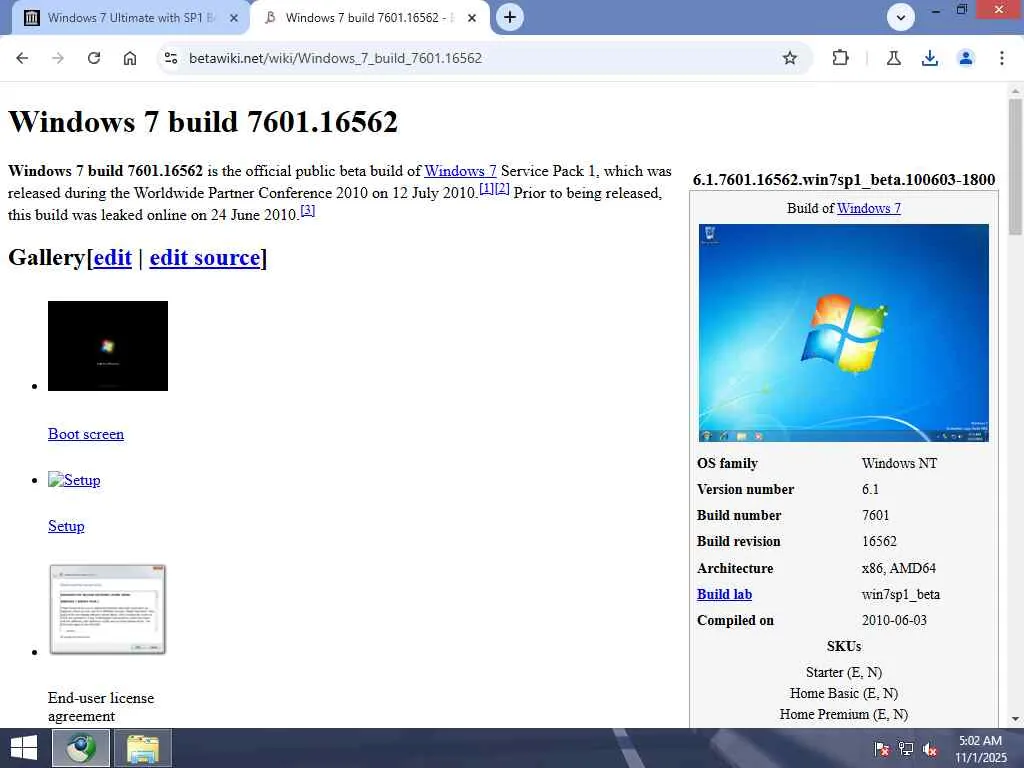This screenshot has height=768, width=1024.
Task: Click the browser icon on the taskbar
Action: 81,748
